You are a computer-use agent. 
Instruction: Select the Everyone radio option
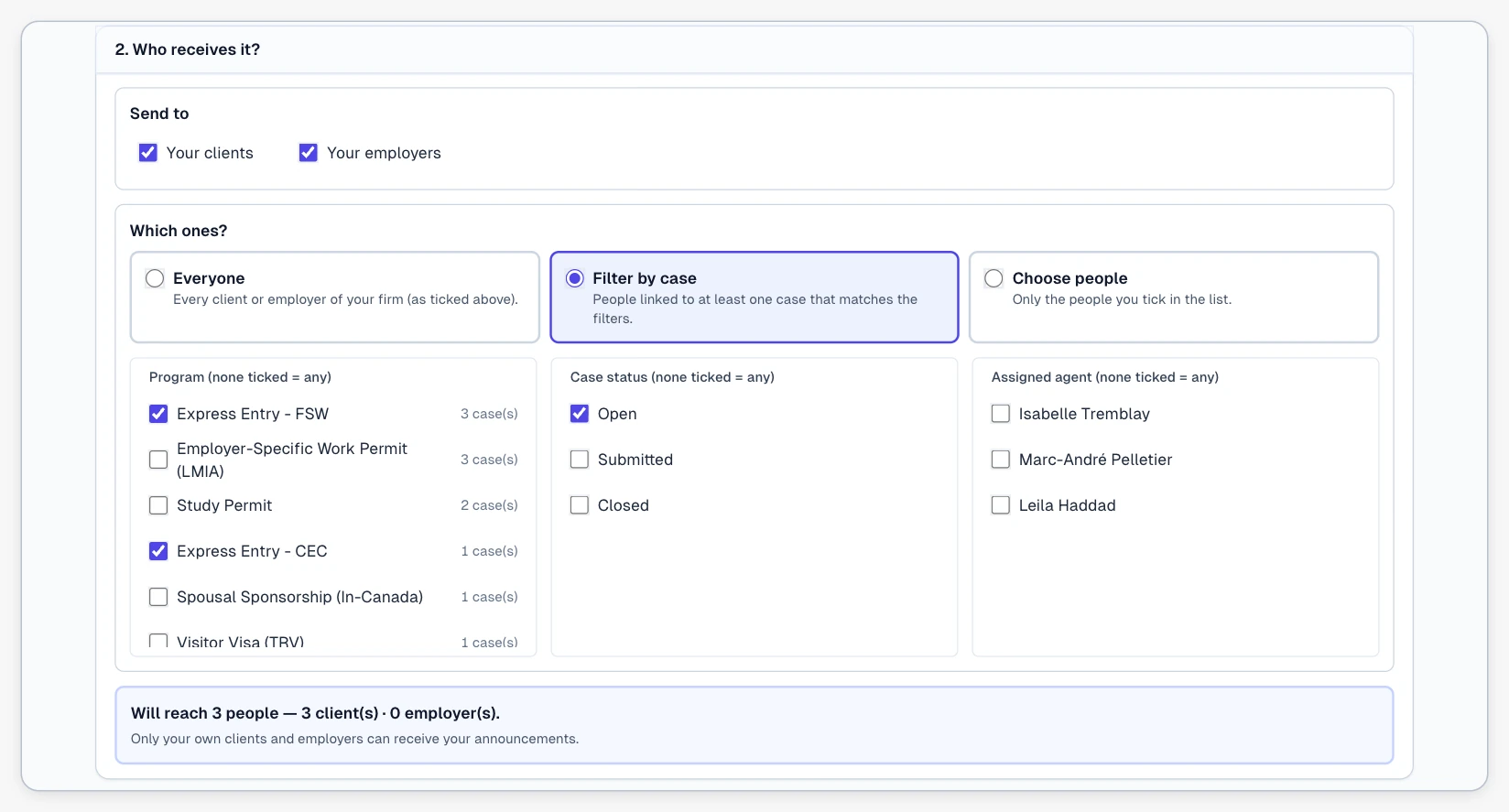tap(155, 278)
